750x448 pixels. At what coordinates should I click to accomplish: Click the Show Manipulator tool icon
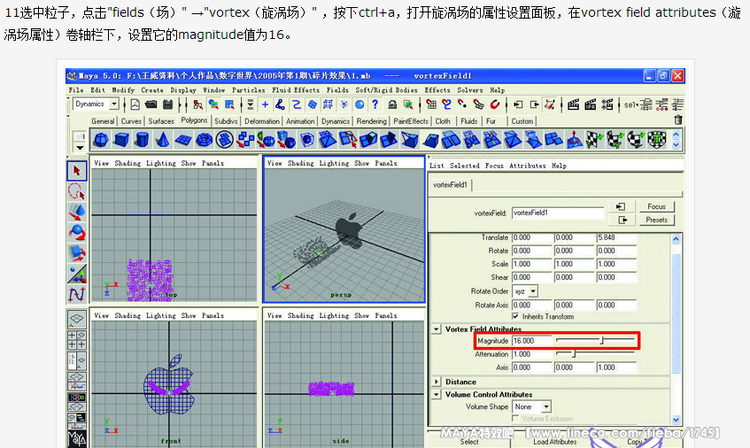click(x=77, y=273)
